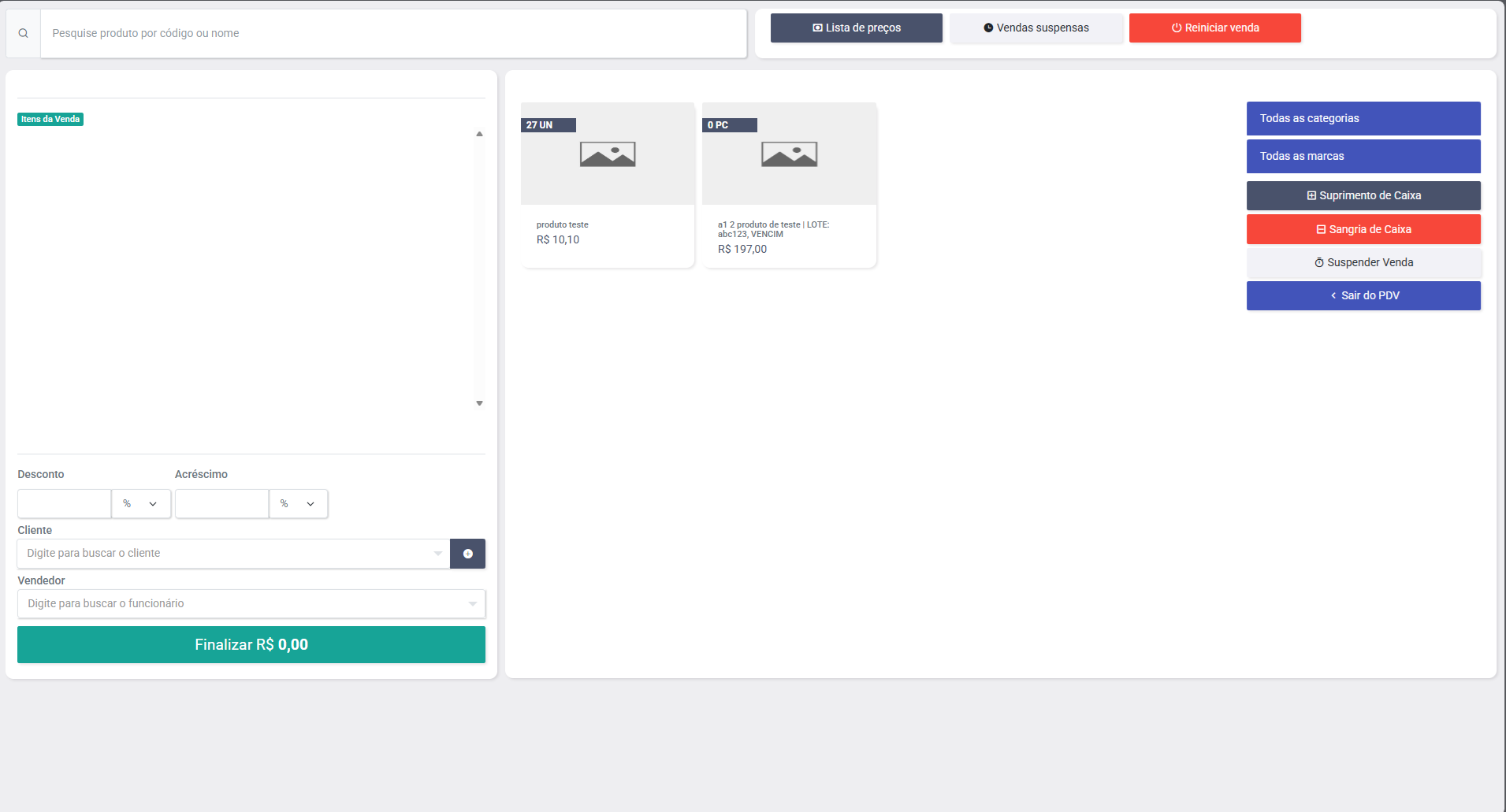1506x812 pixels.
Task: Click the search magnifying glass icon
Action: click(x=23, y=32)
